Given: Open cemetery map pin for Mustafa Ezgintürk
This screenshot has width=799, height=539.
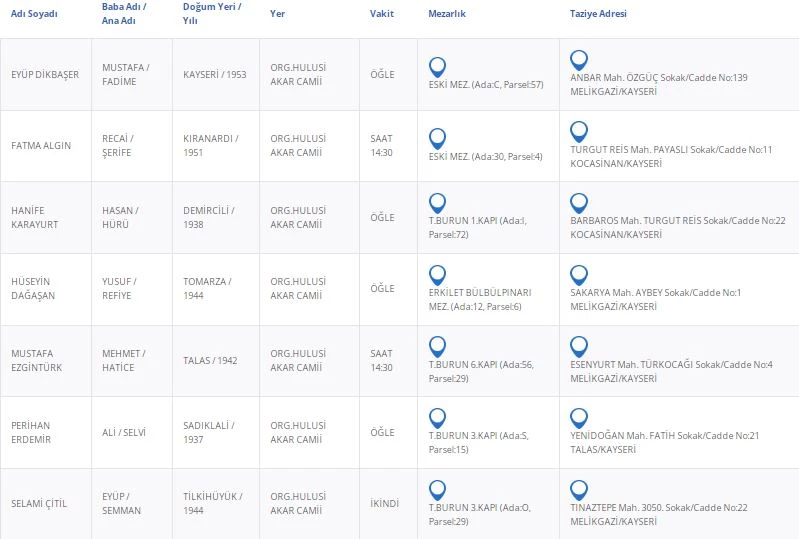Looking at the screenshot, I should [436, 347].
